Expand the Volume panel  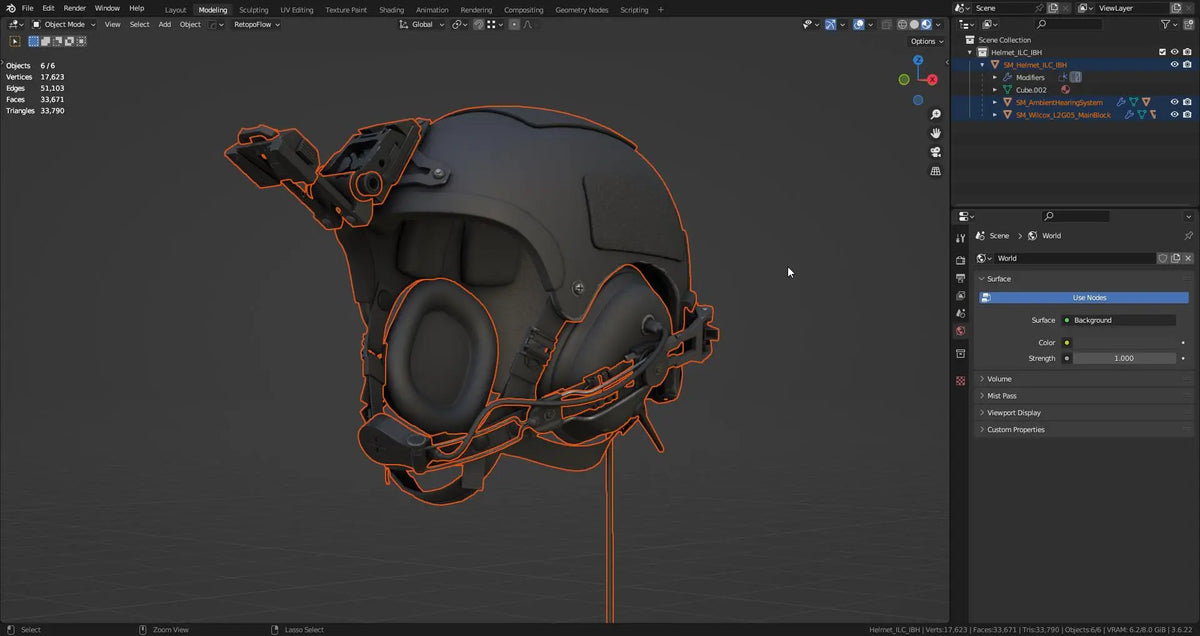[x=1084, y=379]
